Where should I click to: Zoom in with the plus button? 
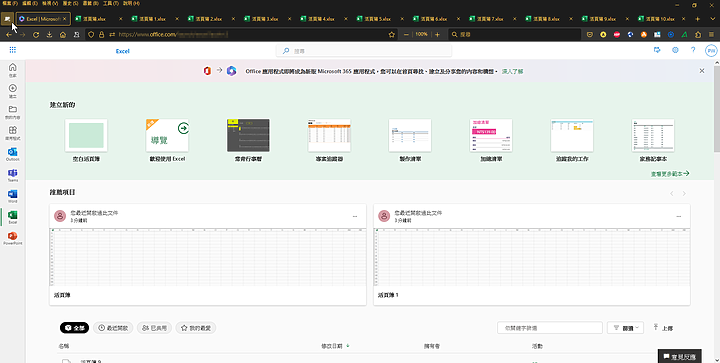click(x=437, y=34)
